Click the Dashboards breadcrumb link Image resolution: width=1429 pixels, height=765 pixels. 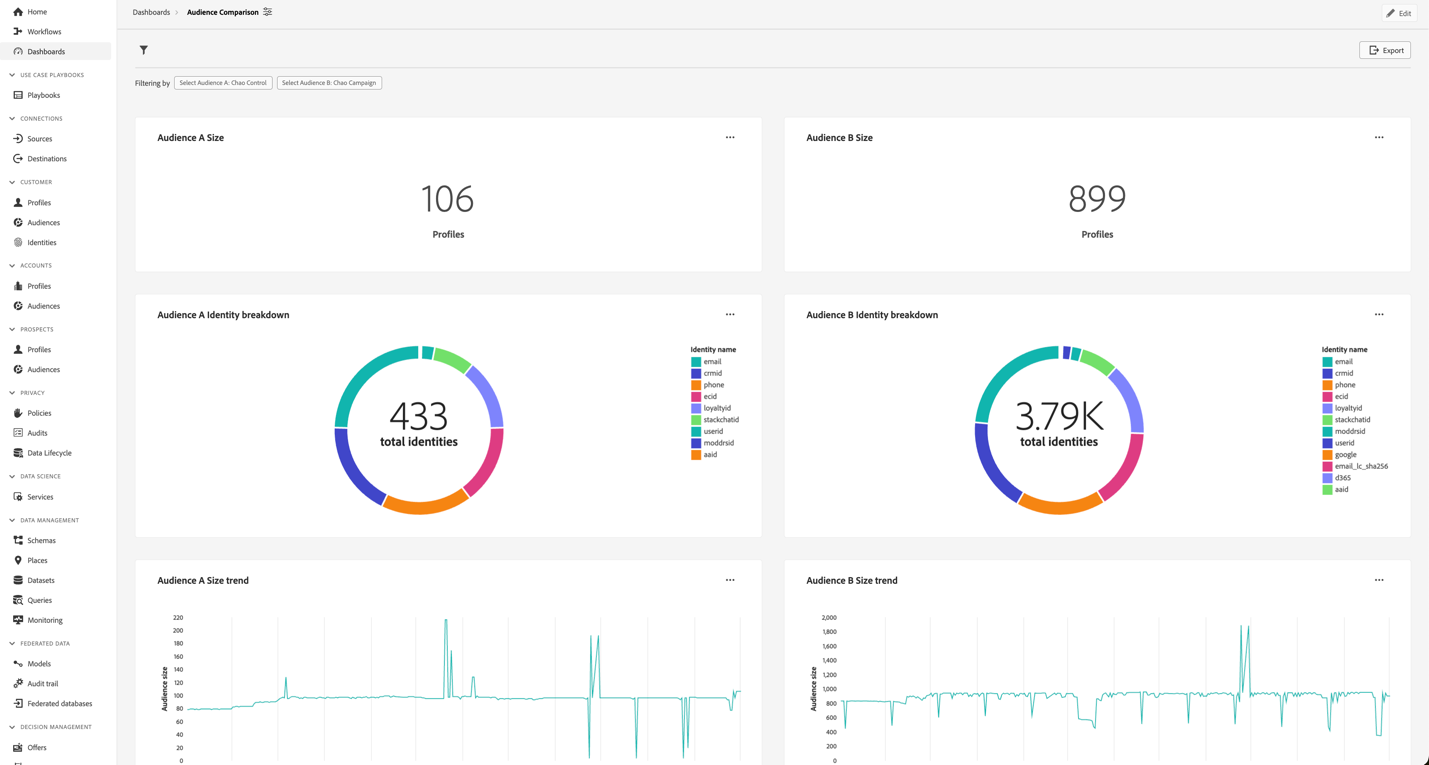[151, 12]
